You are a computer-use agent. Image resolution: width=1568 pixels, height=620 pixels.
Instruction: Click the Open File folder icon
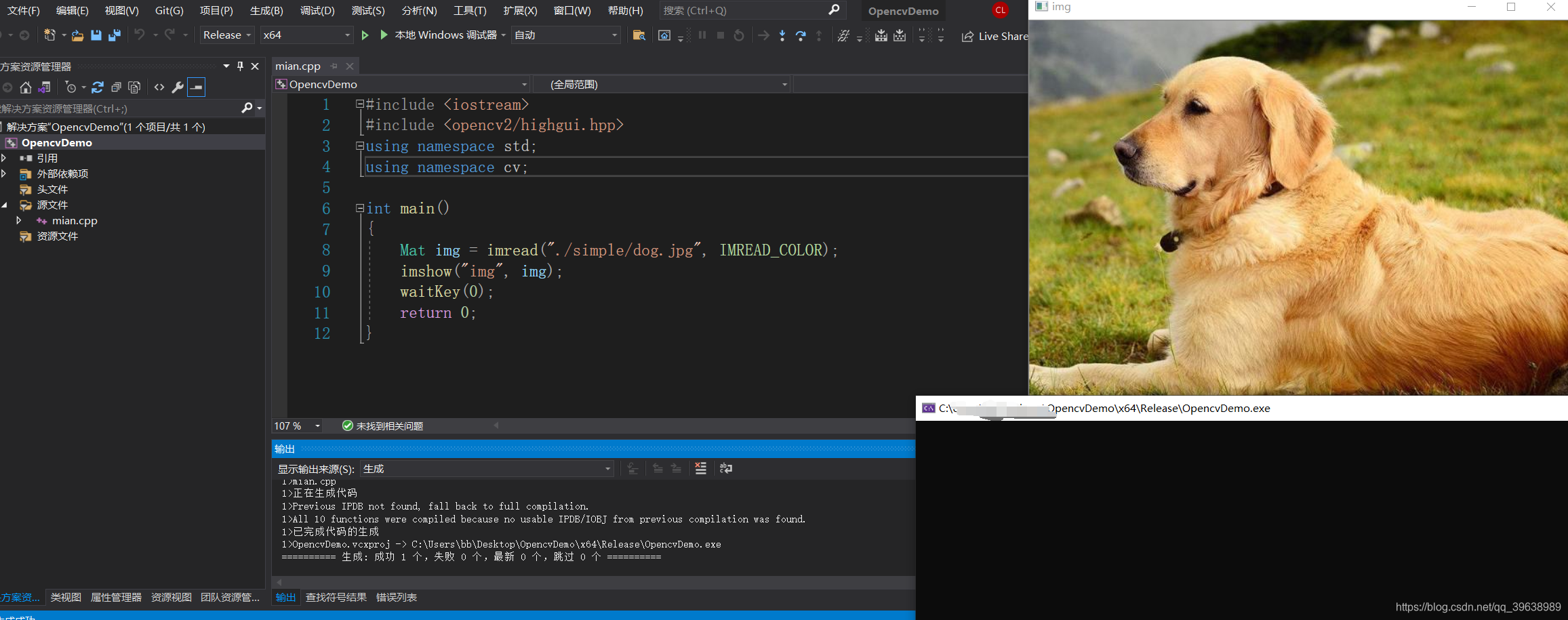pyautogui.click(x=77, y=35)
